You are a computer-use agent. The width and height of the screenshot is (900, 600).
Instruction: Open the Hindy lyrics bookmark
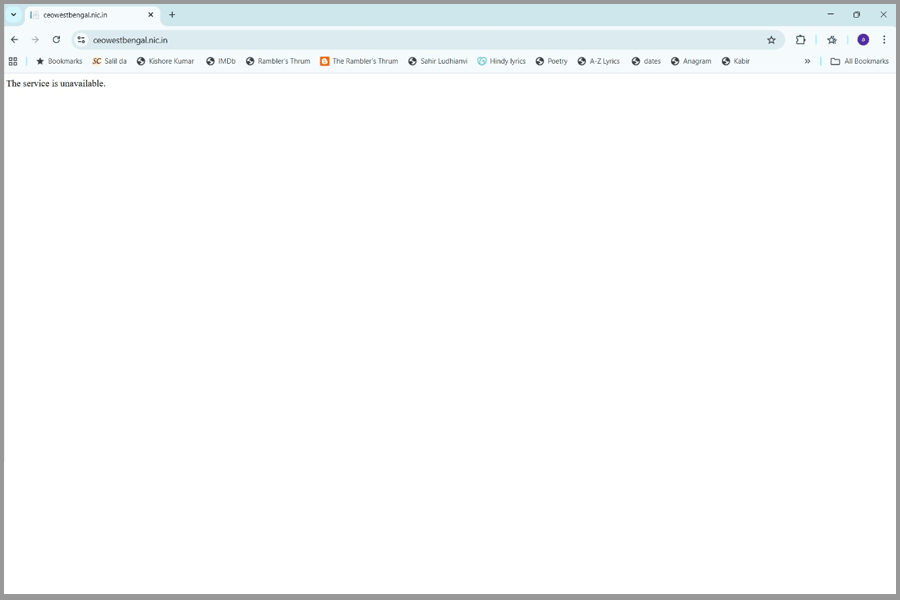(501, 61)
